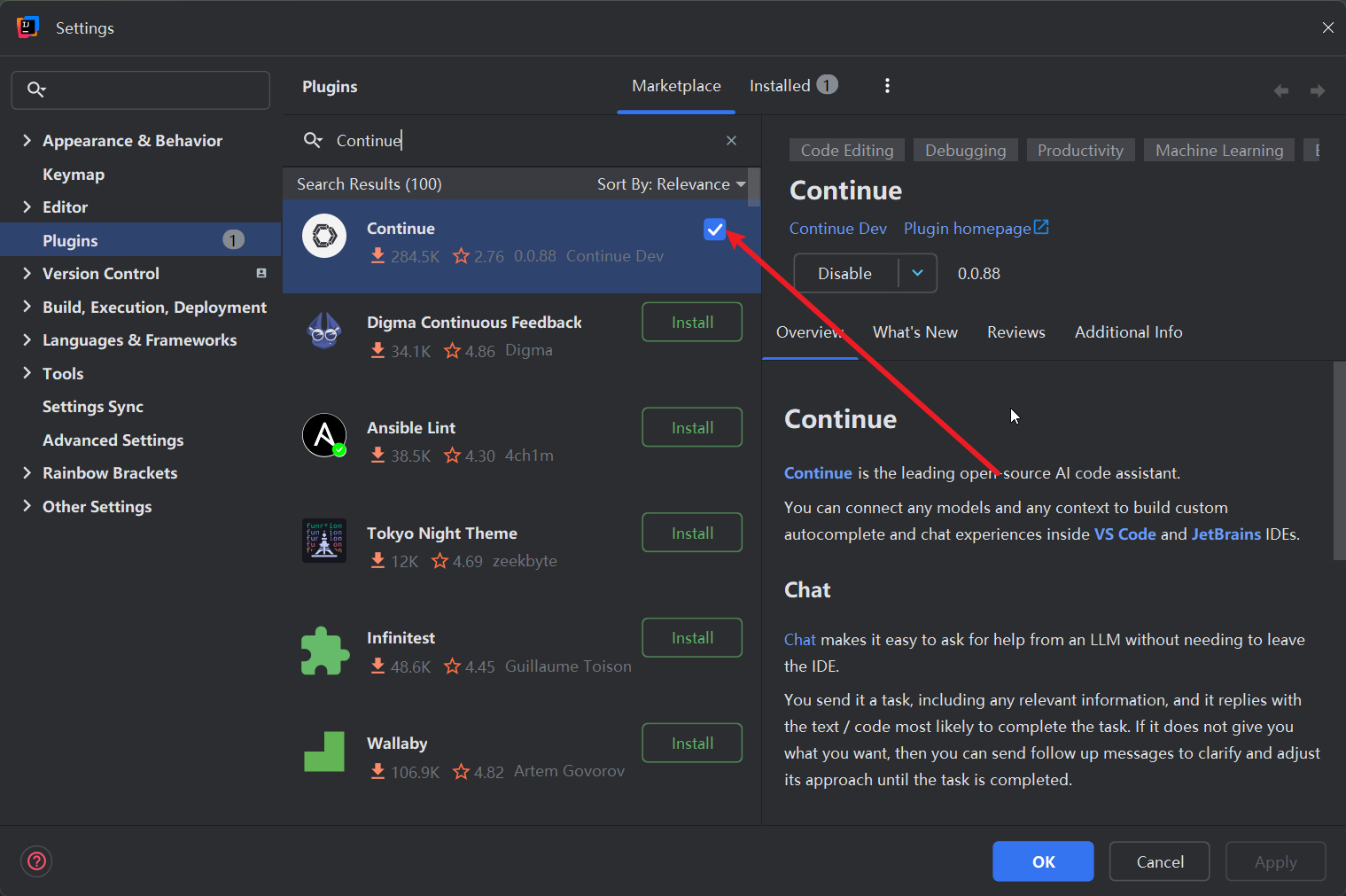
Task: Click the Plugins update count badge
Action: coord(233,240)
